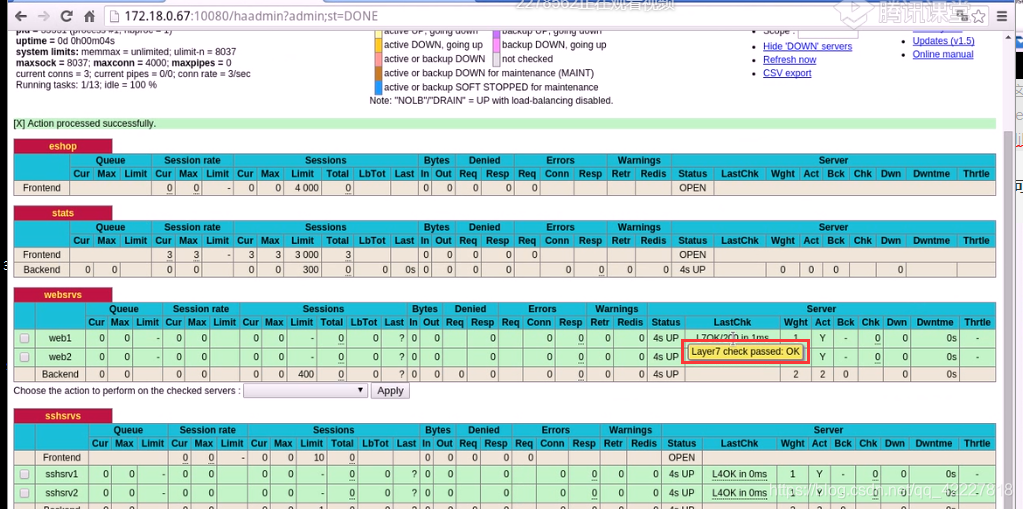Open the browser home page
The width and height of the screenshot is (1023, 509).
89,16
